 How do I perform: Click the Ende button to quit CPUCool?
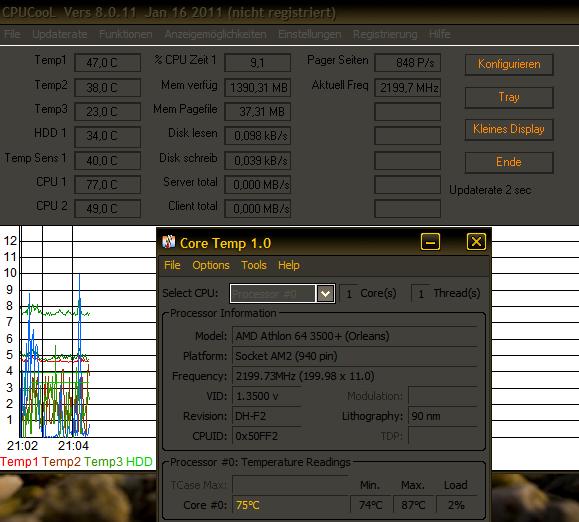point(509,162)
